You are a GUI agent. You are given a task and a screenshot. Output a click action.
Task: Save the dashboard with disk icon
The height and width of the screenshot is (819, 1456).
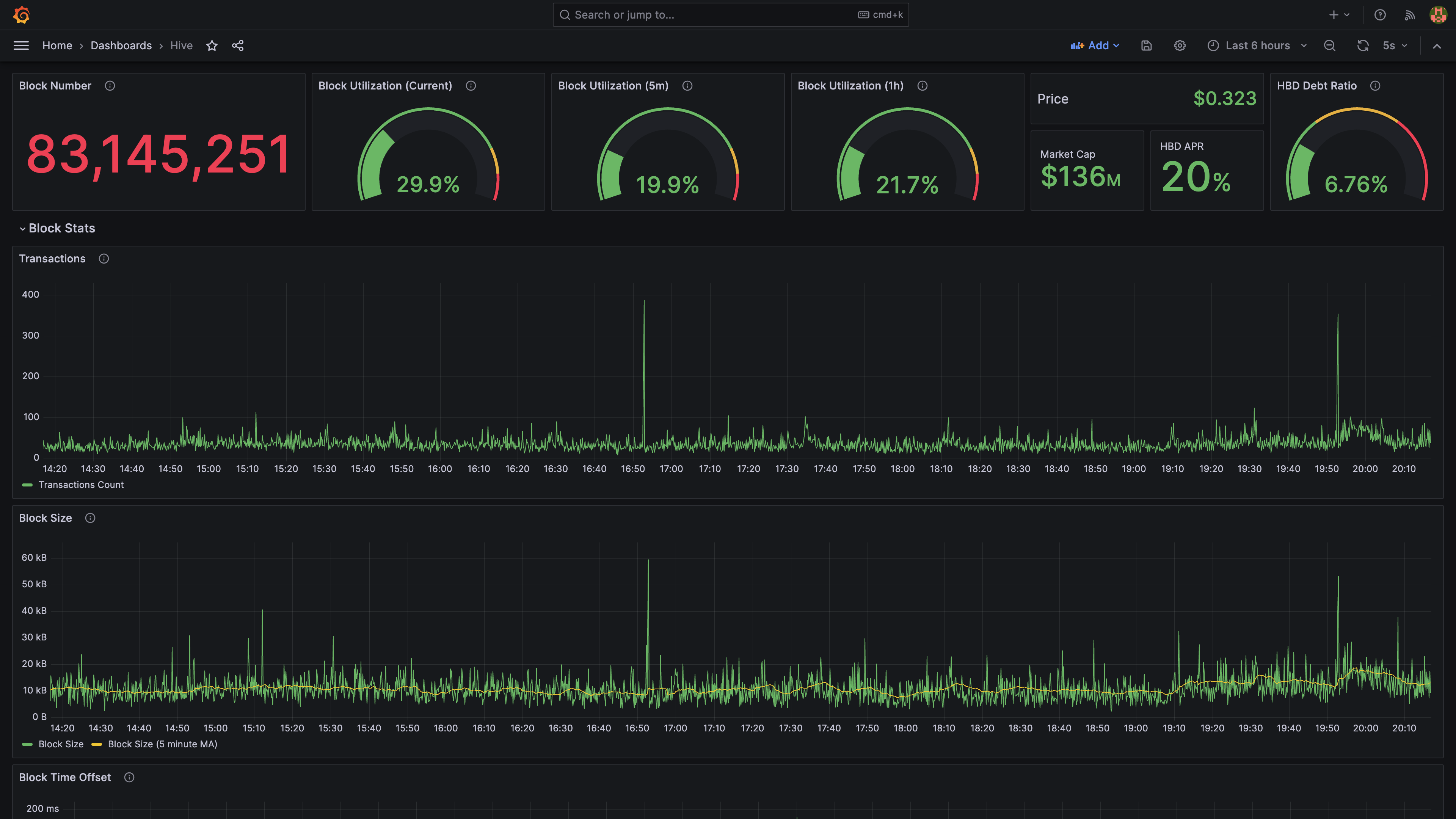pyautogui.click(x=1146, y=46)
